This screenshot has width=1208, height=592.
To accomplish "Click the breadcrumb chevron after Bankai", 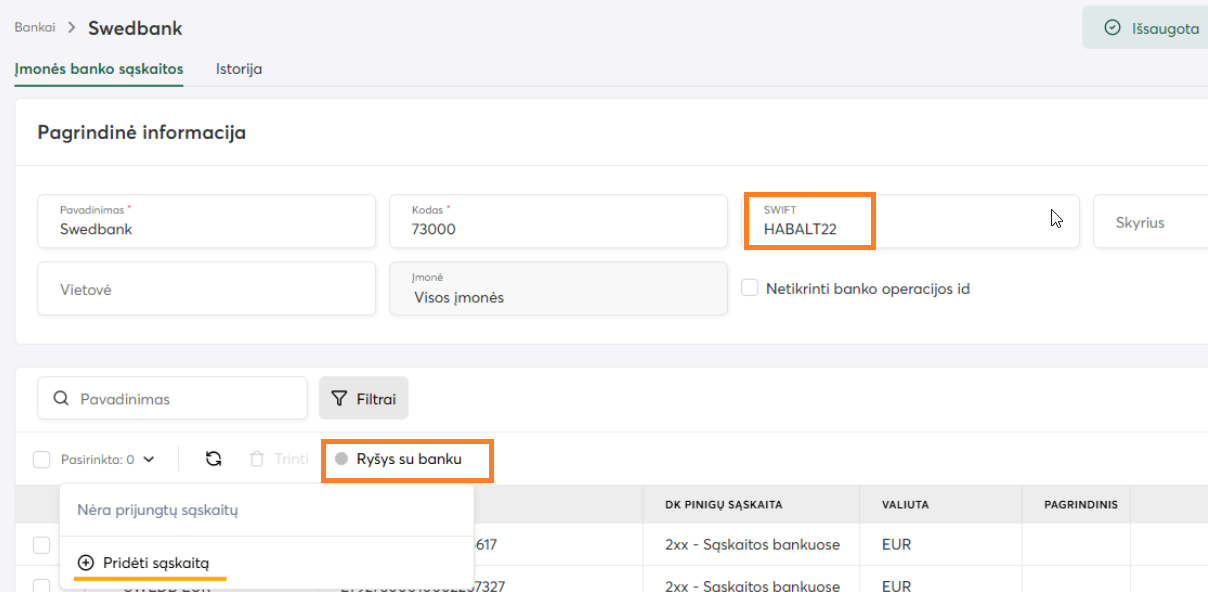I will [x=72, y=28].
